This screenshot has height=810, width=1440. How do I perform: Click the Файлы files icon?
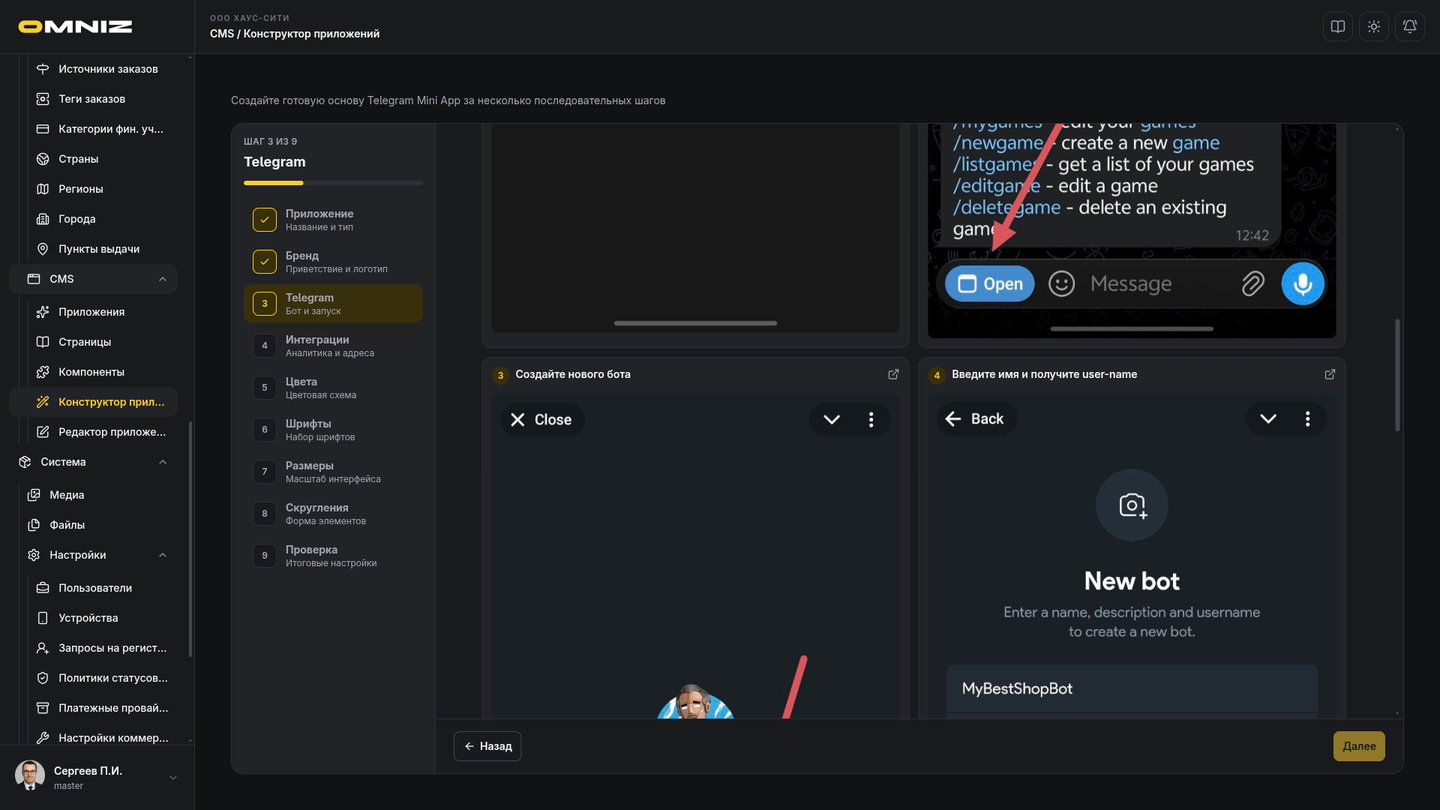(x=34, y=525)
